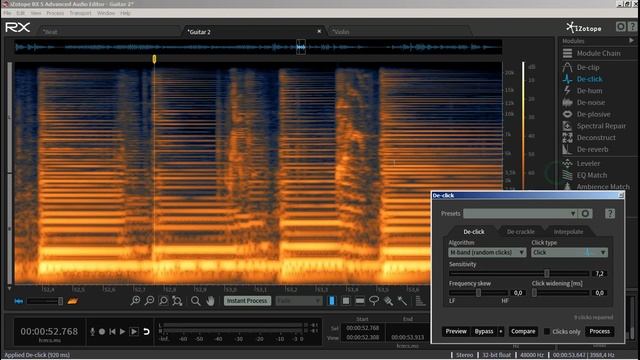Image resolution: width=640 pixels, height=360 pixels.
Task: Close the Guitar 2 tab
Action: click(x=319, y=31)
